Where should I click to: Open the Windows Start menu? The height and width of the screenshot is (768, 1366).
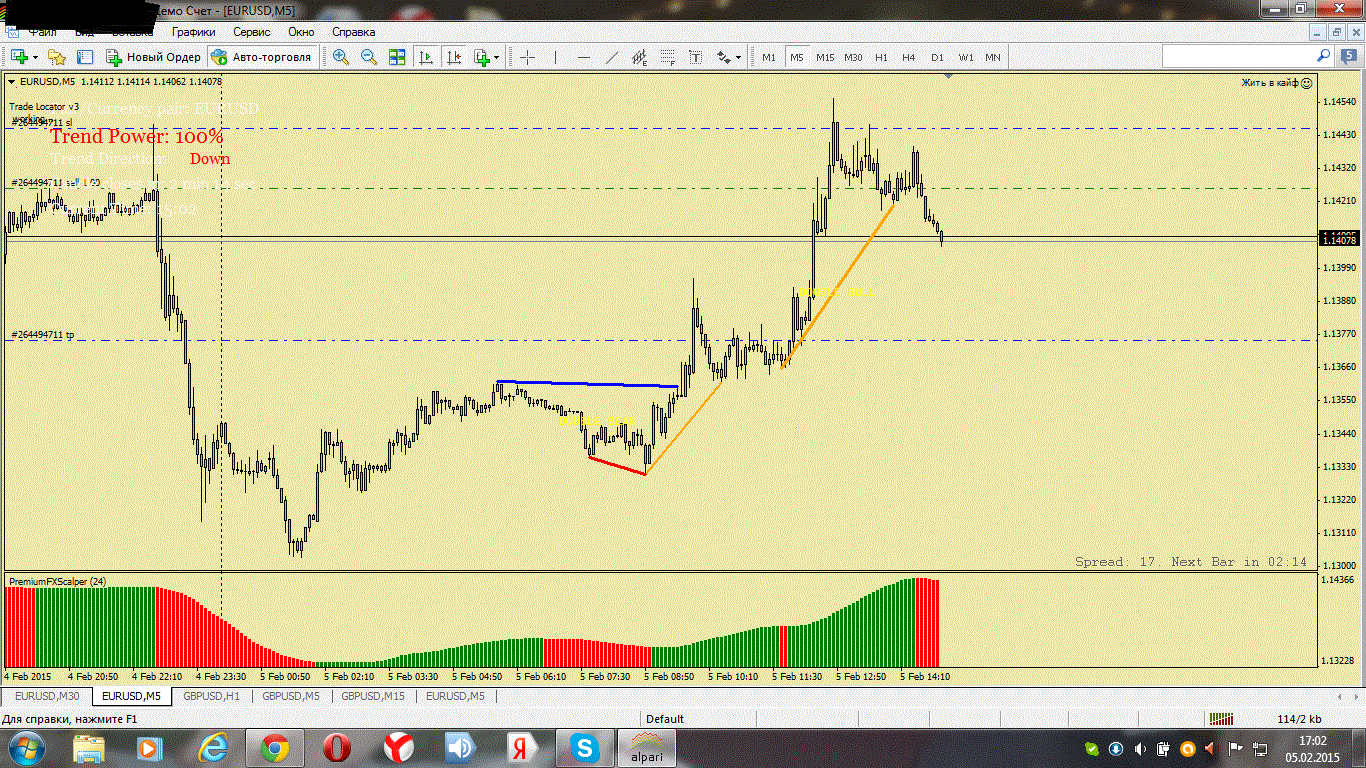pos(25,747)
